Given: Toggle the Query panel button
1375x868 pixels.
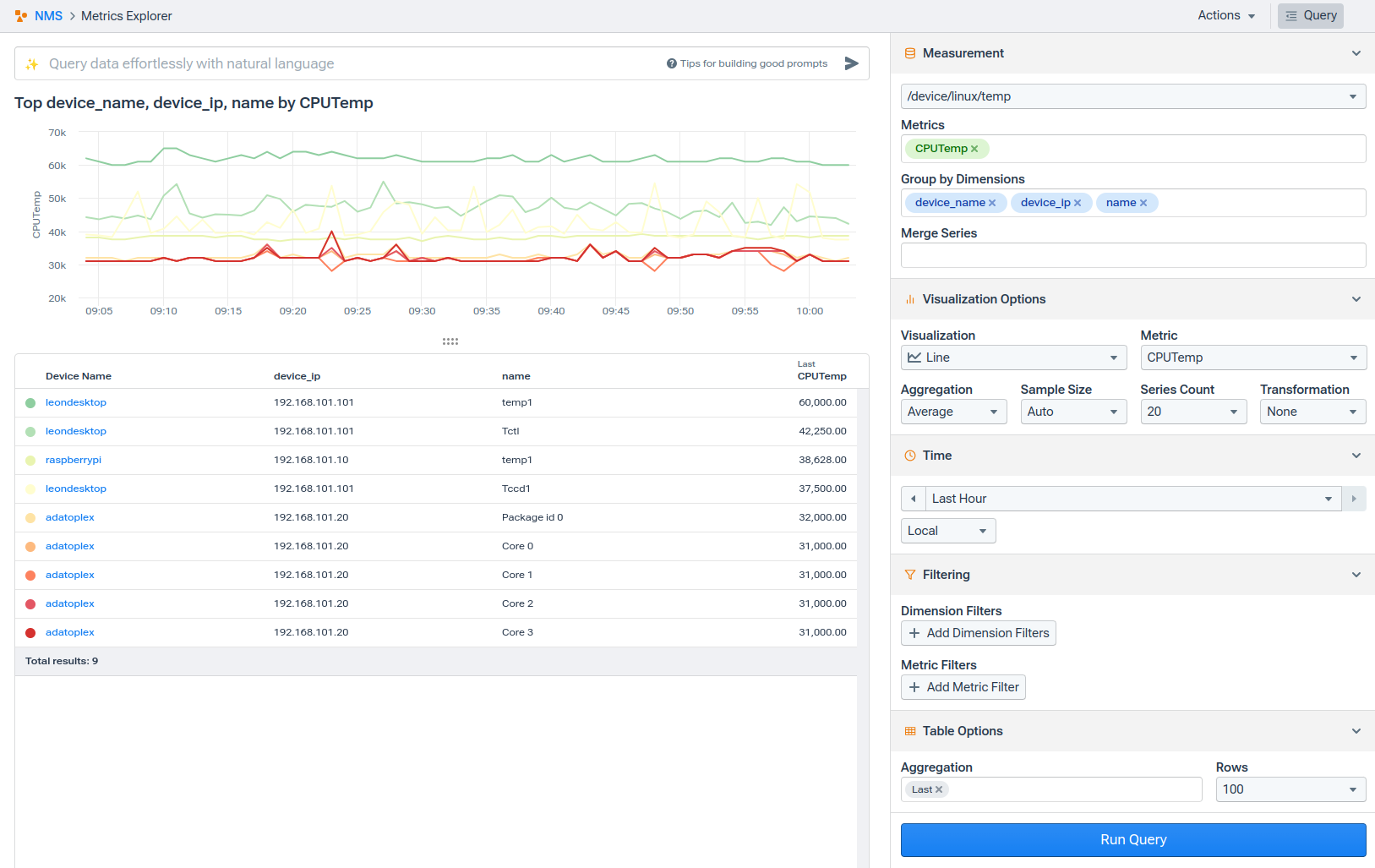Looking at the screenshot, I should pyautogui.click(x=1311, y=15).
